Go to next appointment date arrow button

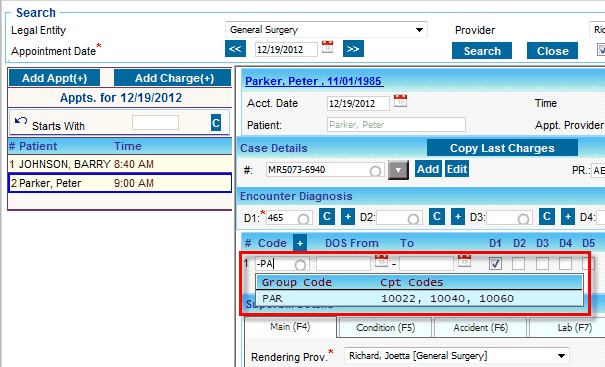(353, 49)
